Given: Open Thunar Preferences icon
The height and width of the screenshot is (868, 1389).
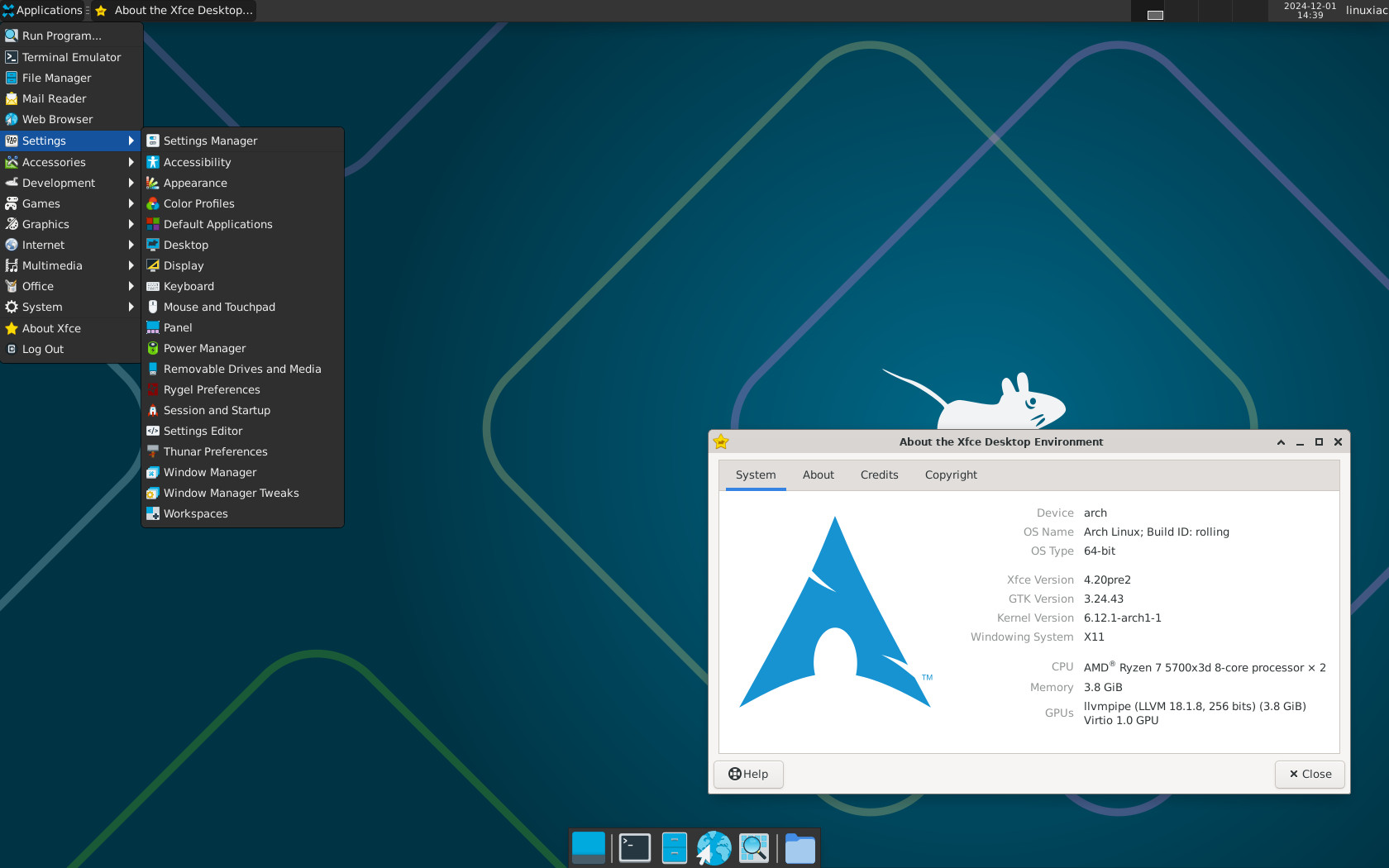Looking at the screenshot, I should [x=153, y=451].
